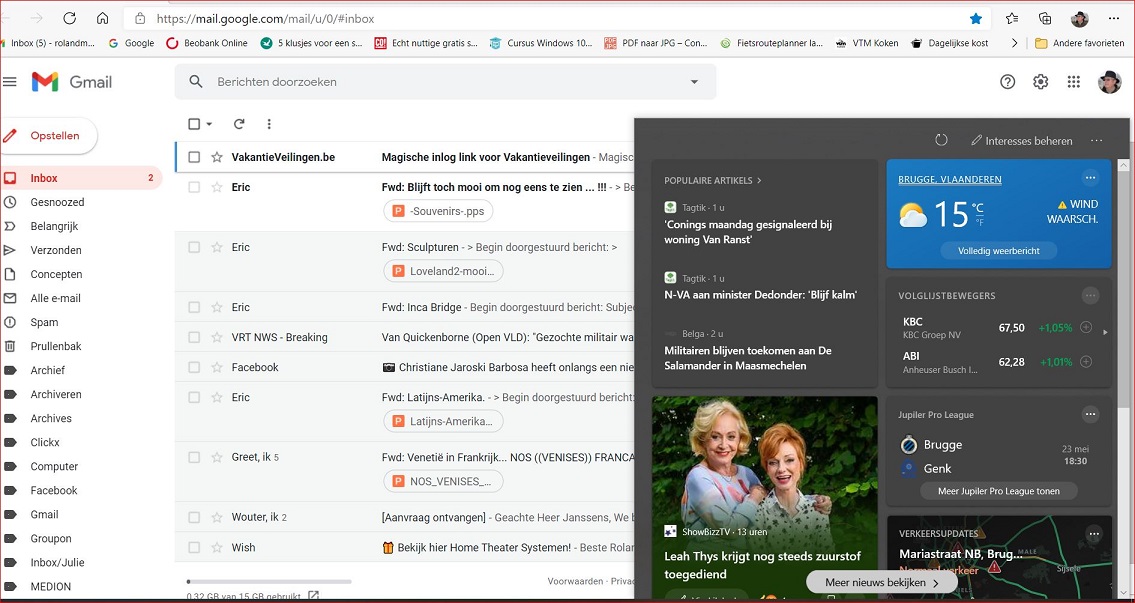This screenshot has height=603, width=1135.
Task: Open the Verzonden folder
Action: (56, 250)
